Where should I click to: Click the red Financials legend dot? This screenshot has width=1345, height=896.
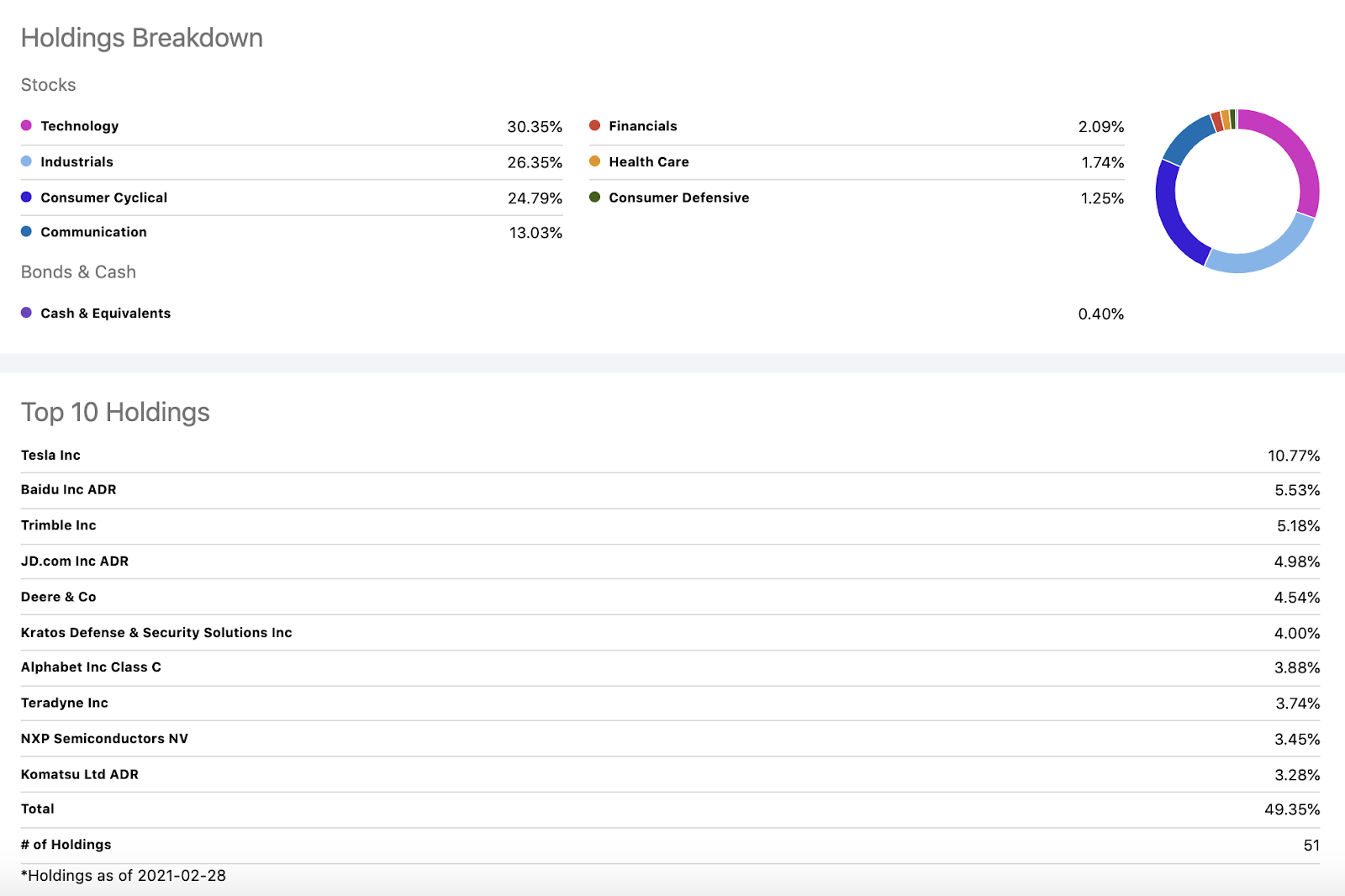(596, 125)
